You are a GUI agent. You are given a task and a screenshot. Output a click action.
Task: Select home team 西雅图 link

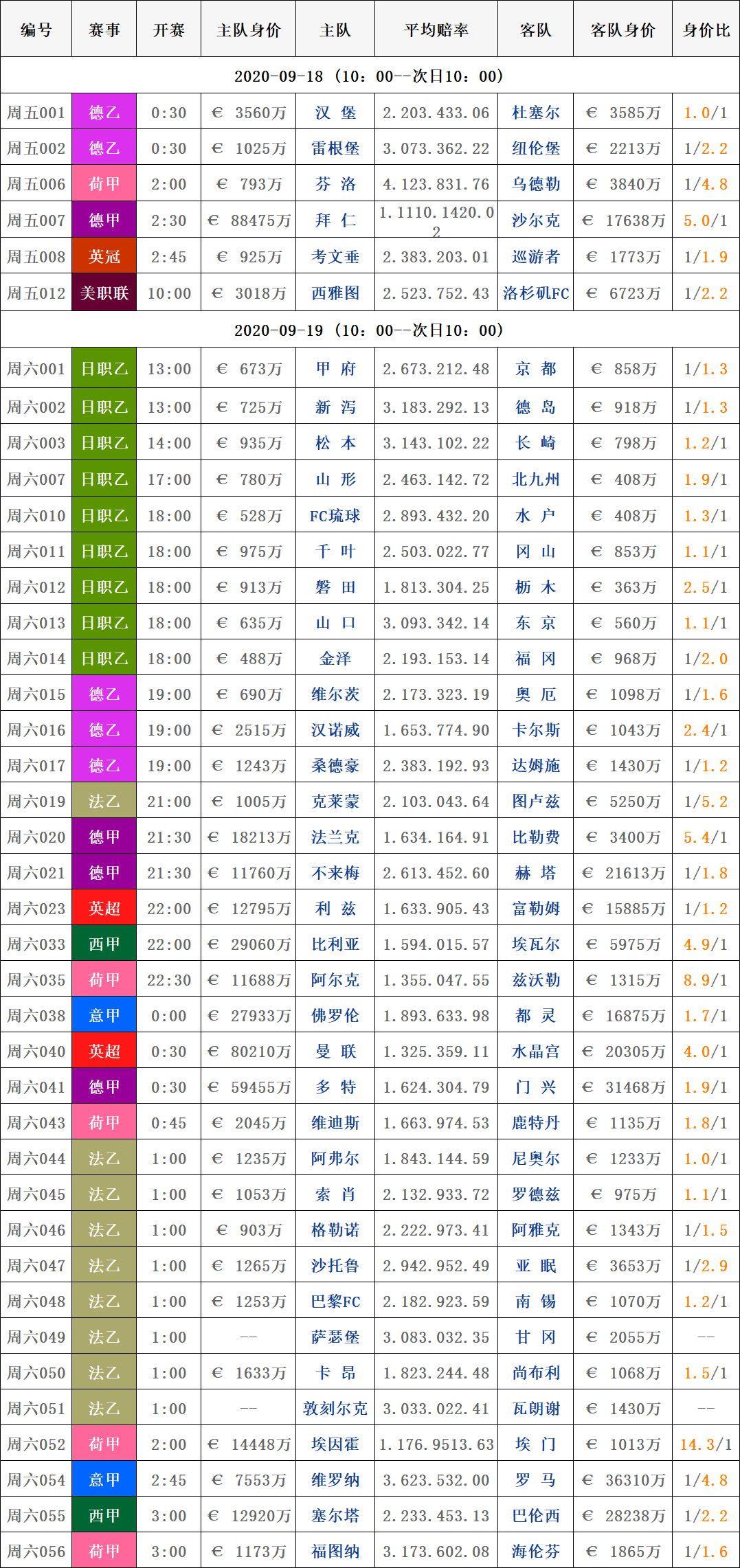point(335,293)
